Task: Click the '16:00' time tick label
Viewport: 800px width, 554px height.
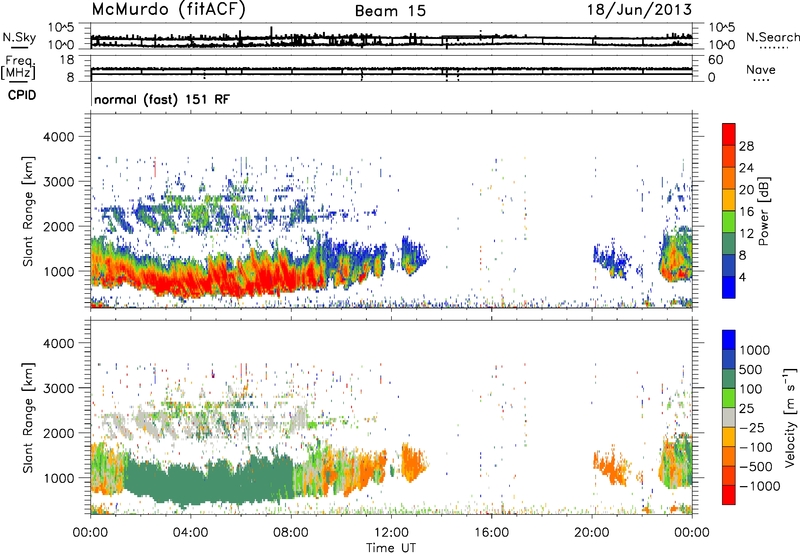Action: click(492, 533)
